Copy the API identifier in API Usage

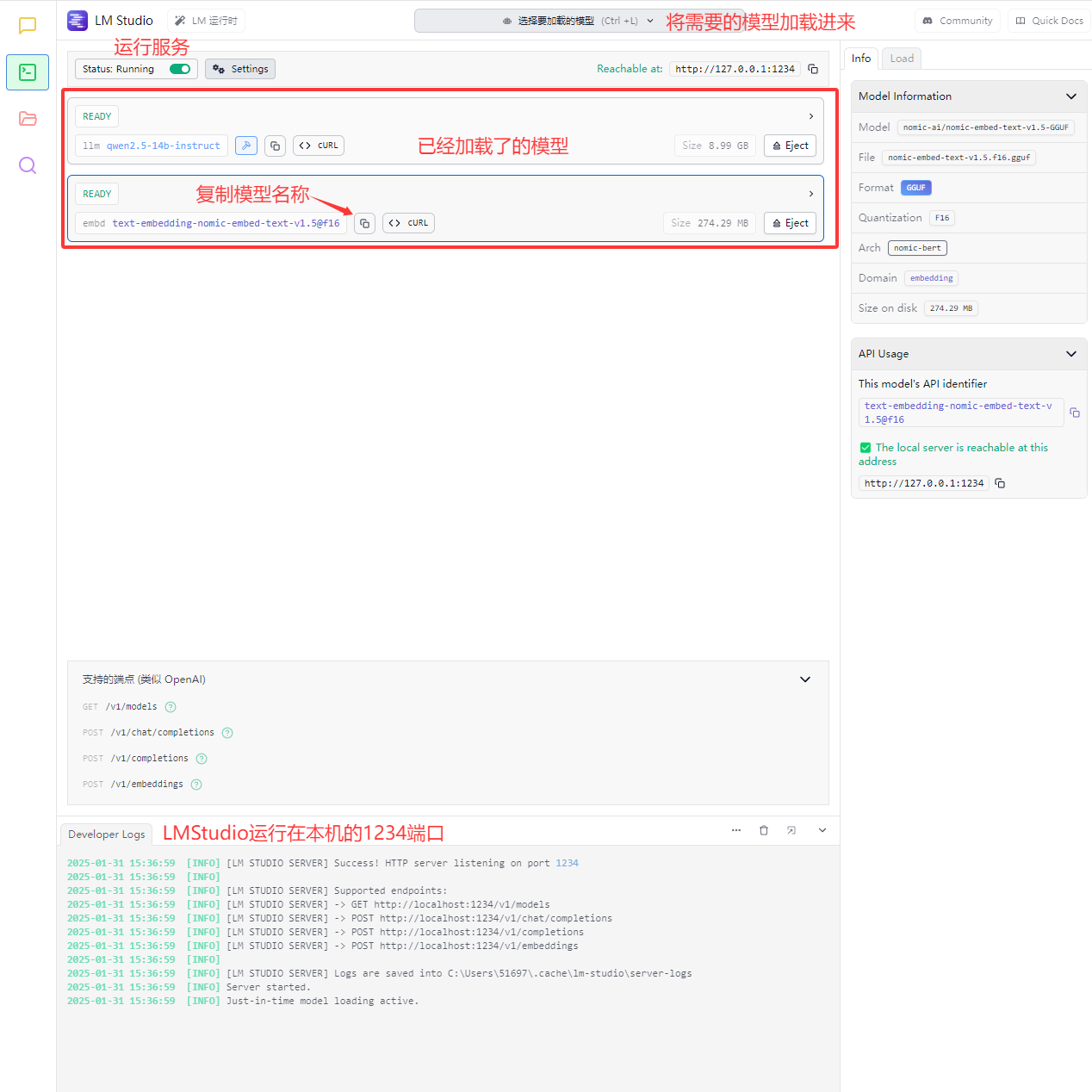[1075, 413]
